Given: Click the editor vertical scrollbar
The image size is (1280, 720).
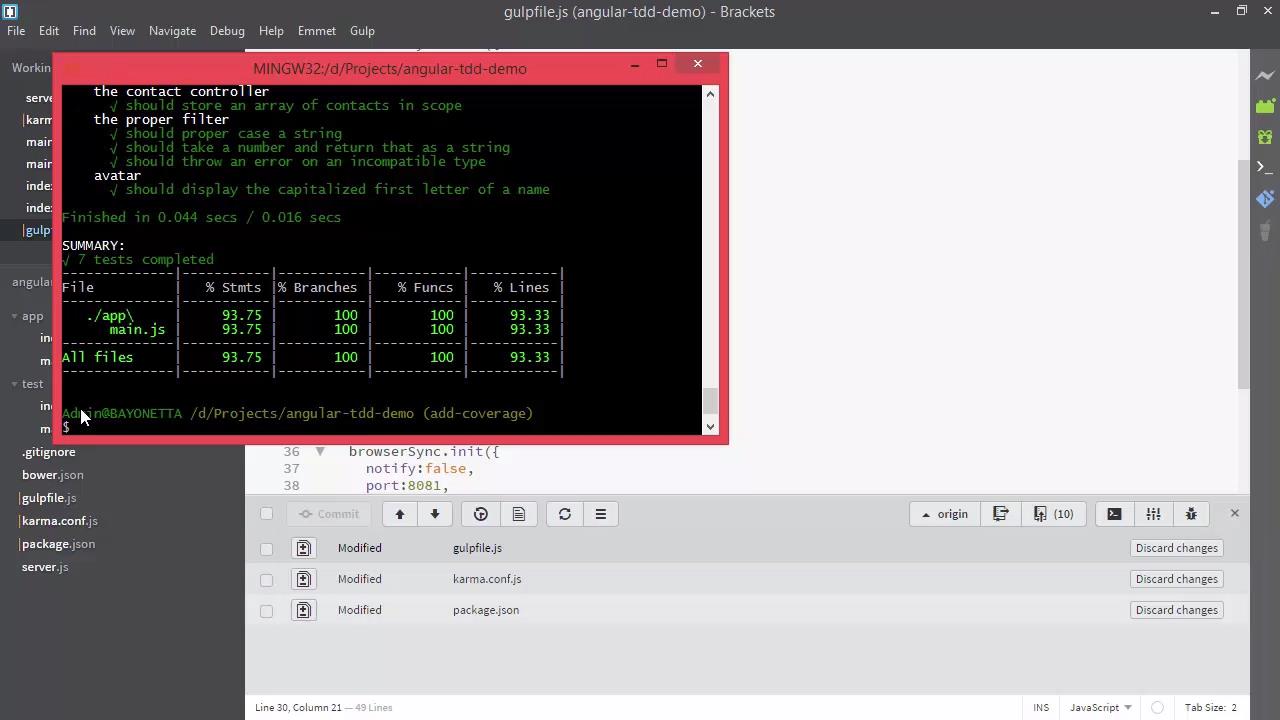Looking at the screenshot, I should (x=1244, y=275).
